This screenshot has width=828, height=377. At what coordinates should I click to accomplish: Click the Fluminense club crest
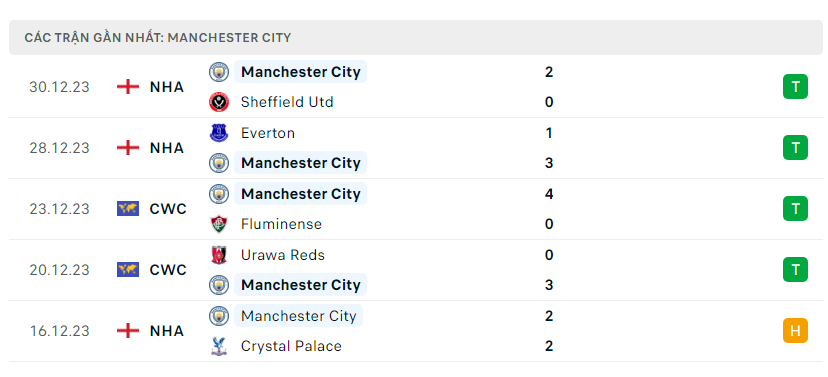point(219,224)
